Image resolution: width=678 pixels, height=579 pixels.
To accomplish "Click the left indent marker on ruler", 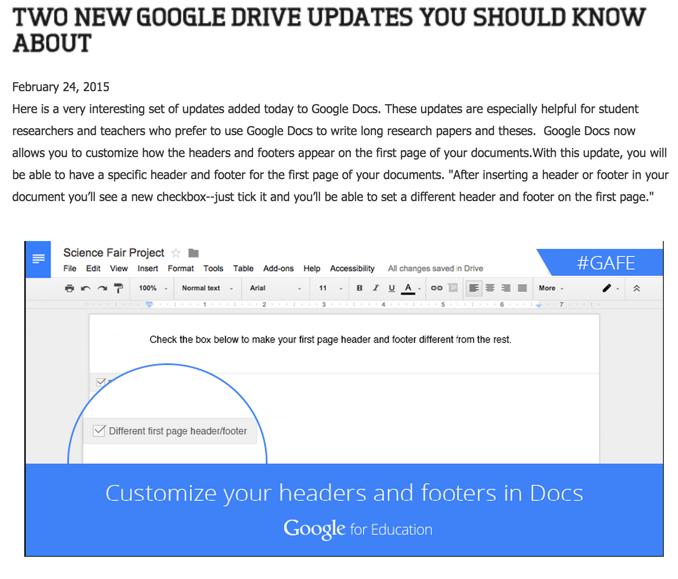I will click(149, 305).
